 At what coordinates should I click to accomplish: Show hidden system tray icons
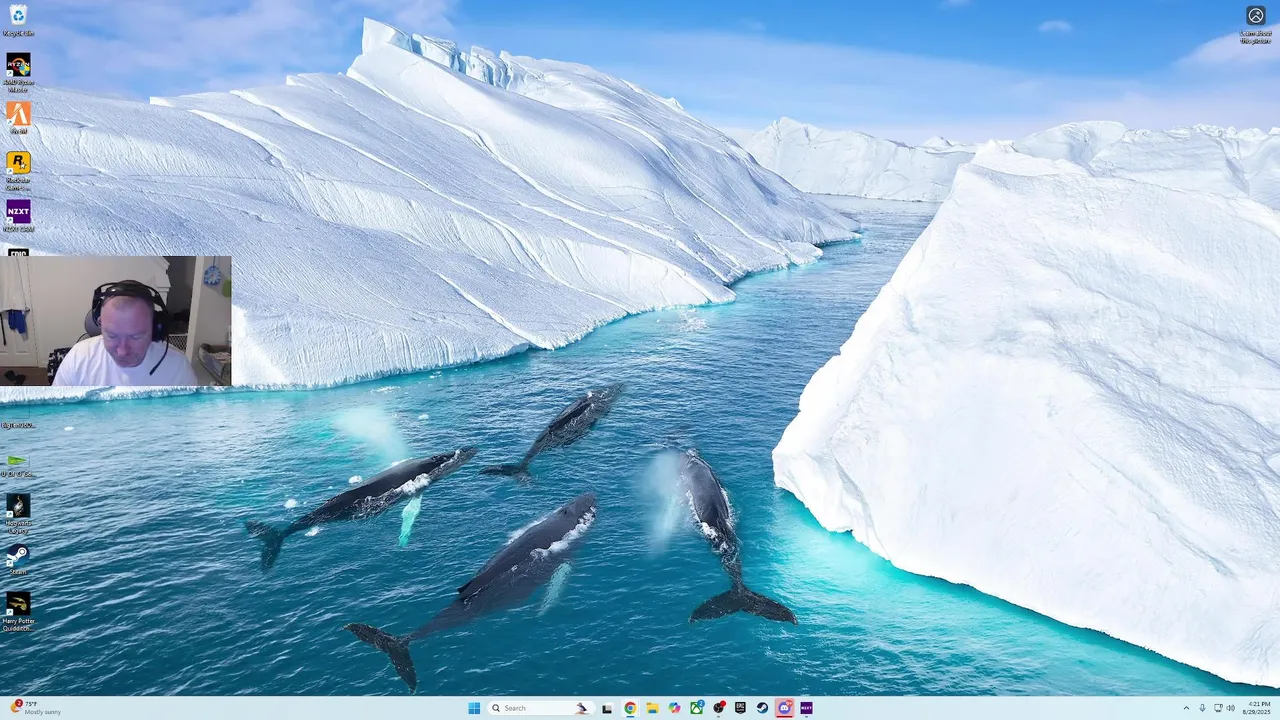click(x=1186, y=708)
